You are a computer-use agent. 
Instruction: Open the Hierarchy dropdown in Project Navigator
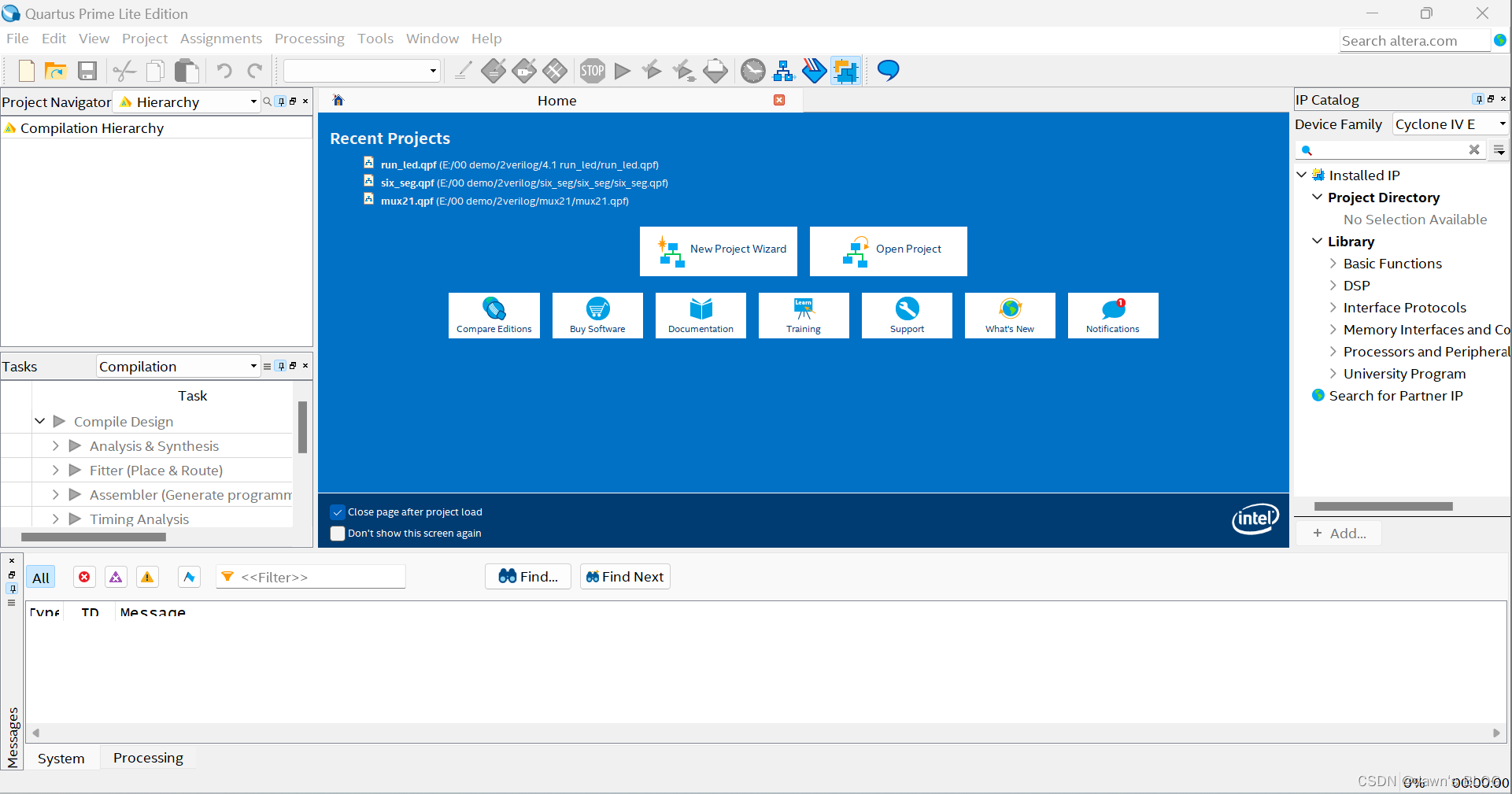click(x=187, y=102)
